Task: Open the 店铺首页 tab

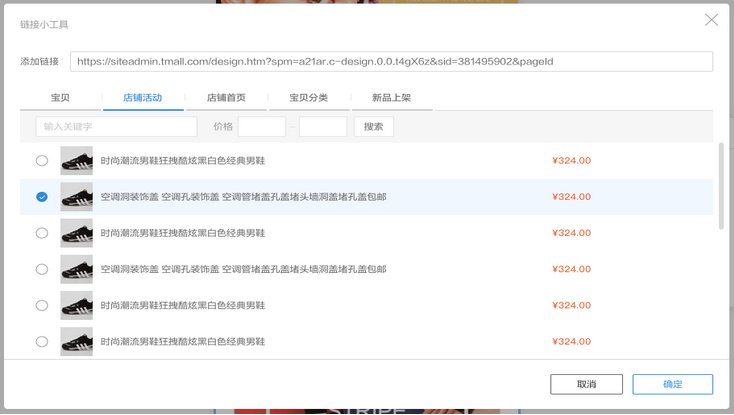Action: coord(226,98)
